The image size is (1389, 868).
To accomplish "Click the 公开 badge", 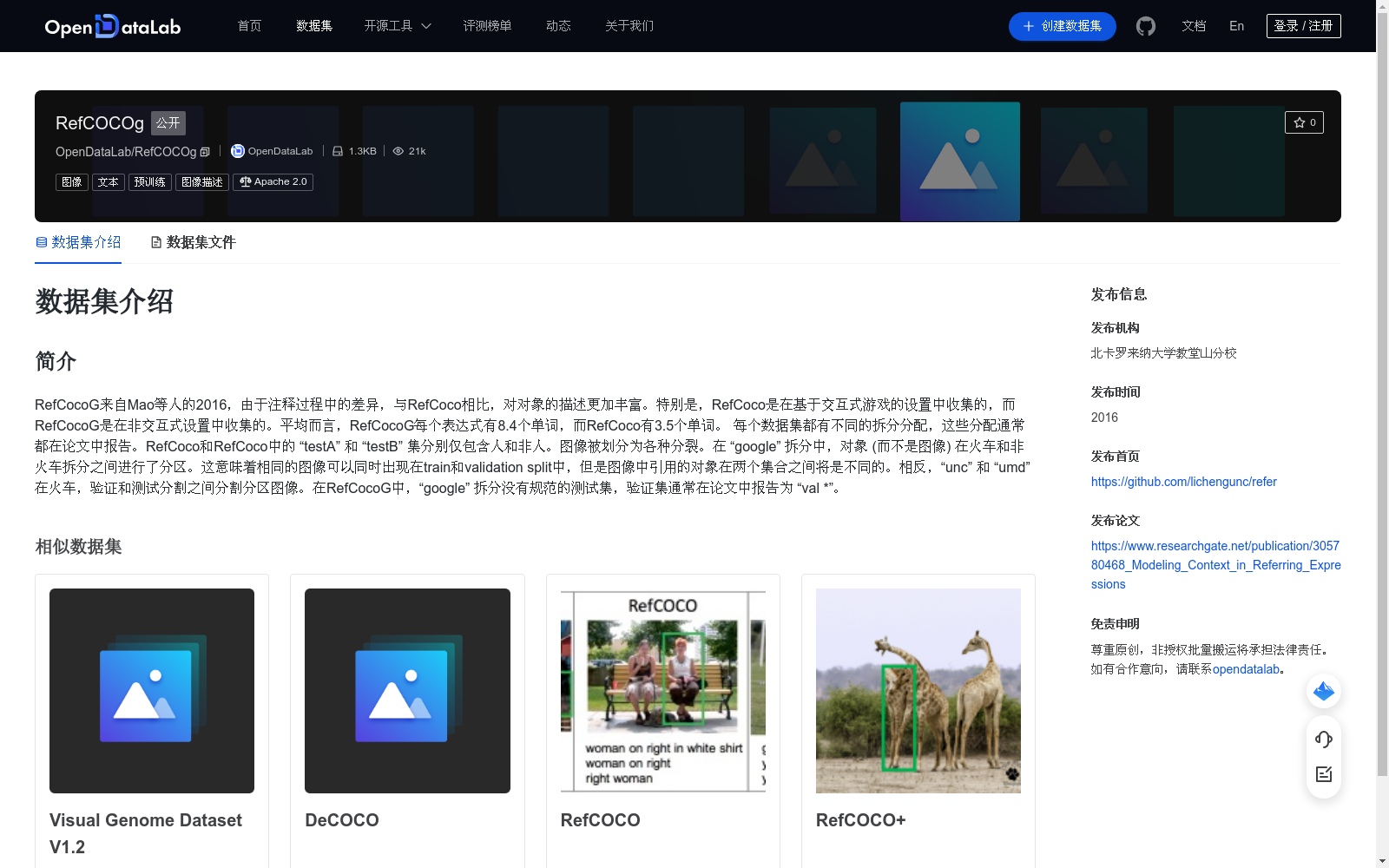I will [168, 123].
